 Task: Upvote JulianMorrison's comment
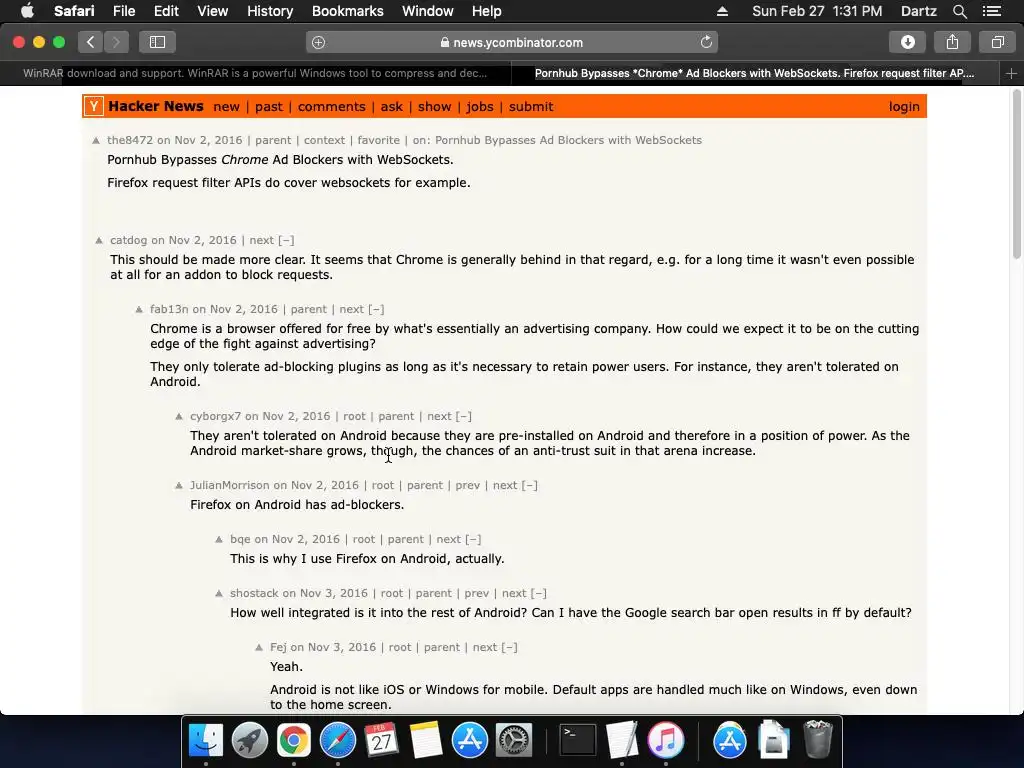click(179, 485)
